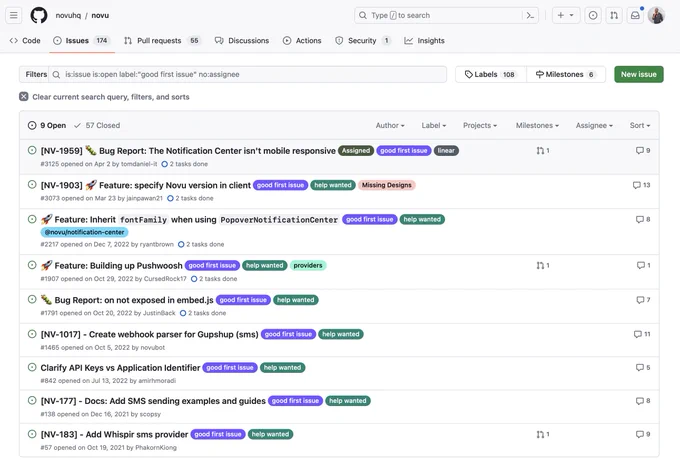Open the user profile avatar
The height and width of the screenshot is (464, 680).
[656, 15]
